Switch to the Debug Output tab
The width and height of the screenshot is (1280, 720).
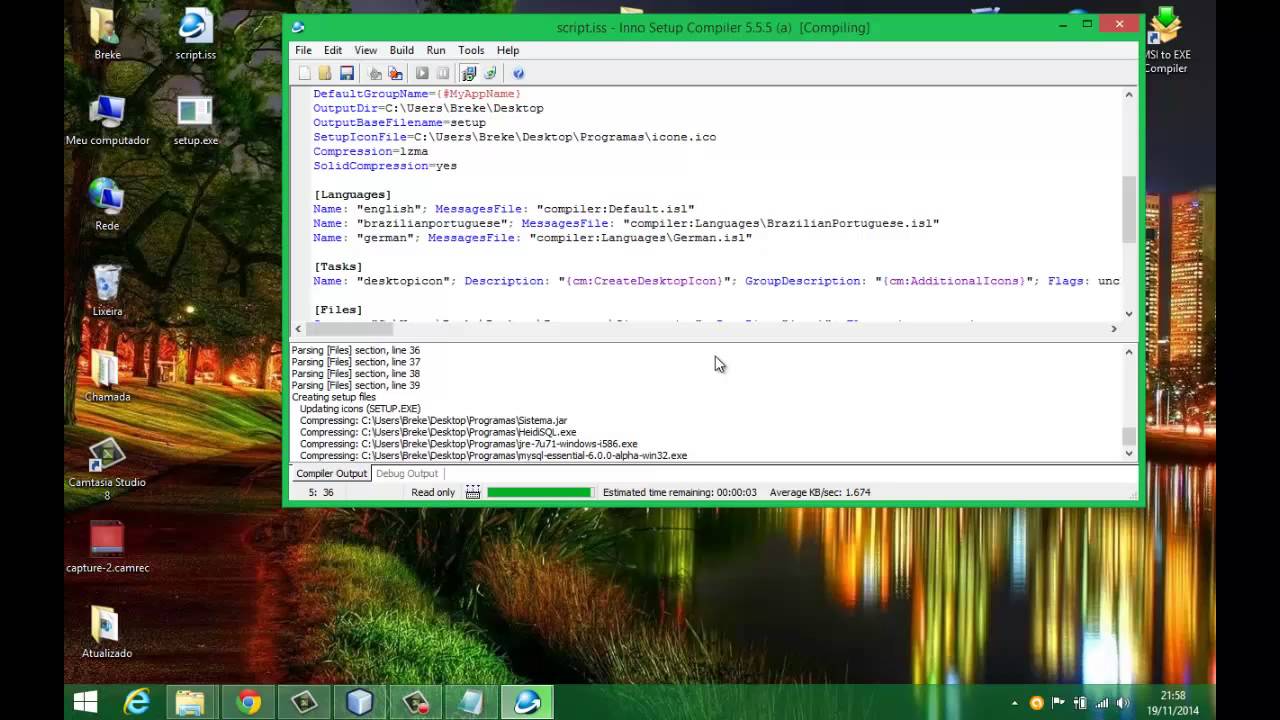click(407, 473)
